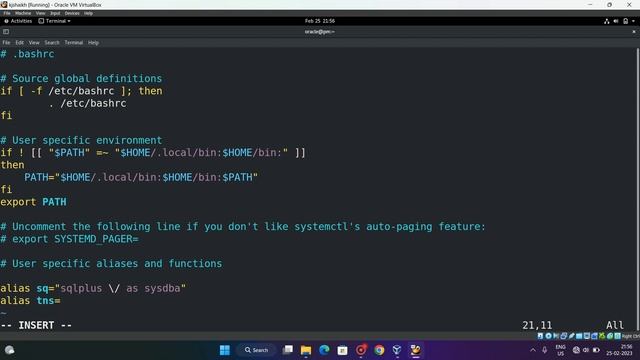Open the terminal View menu

pyautogui.click(x=34, y=42)
